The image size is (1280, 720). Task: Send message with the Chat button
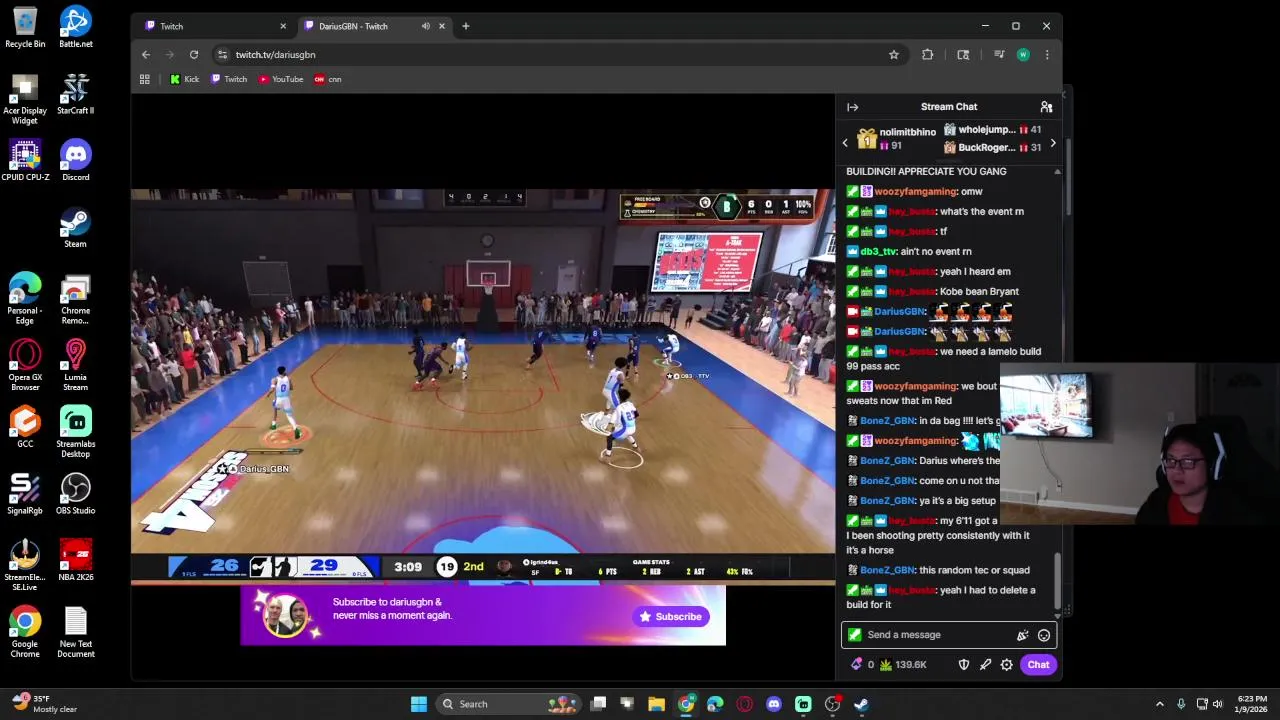[1038, 665]
